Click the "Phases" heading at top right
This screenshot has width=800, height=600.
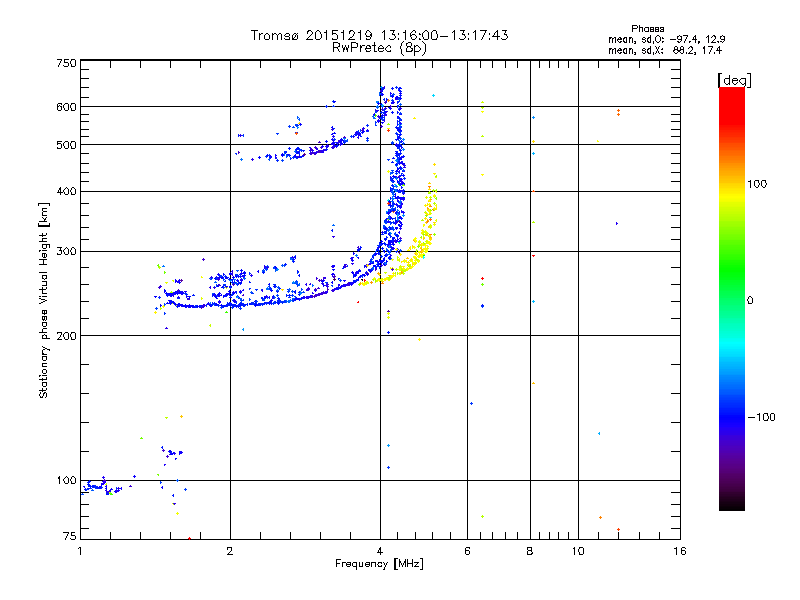coord(647,29)
